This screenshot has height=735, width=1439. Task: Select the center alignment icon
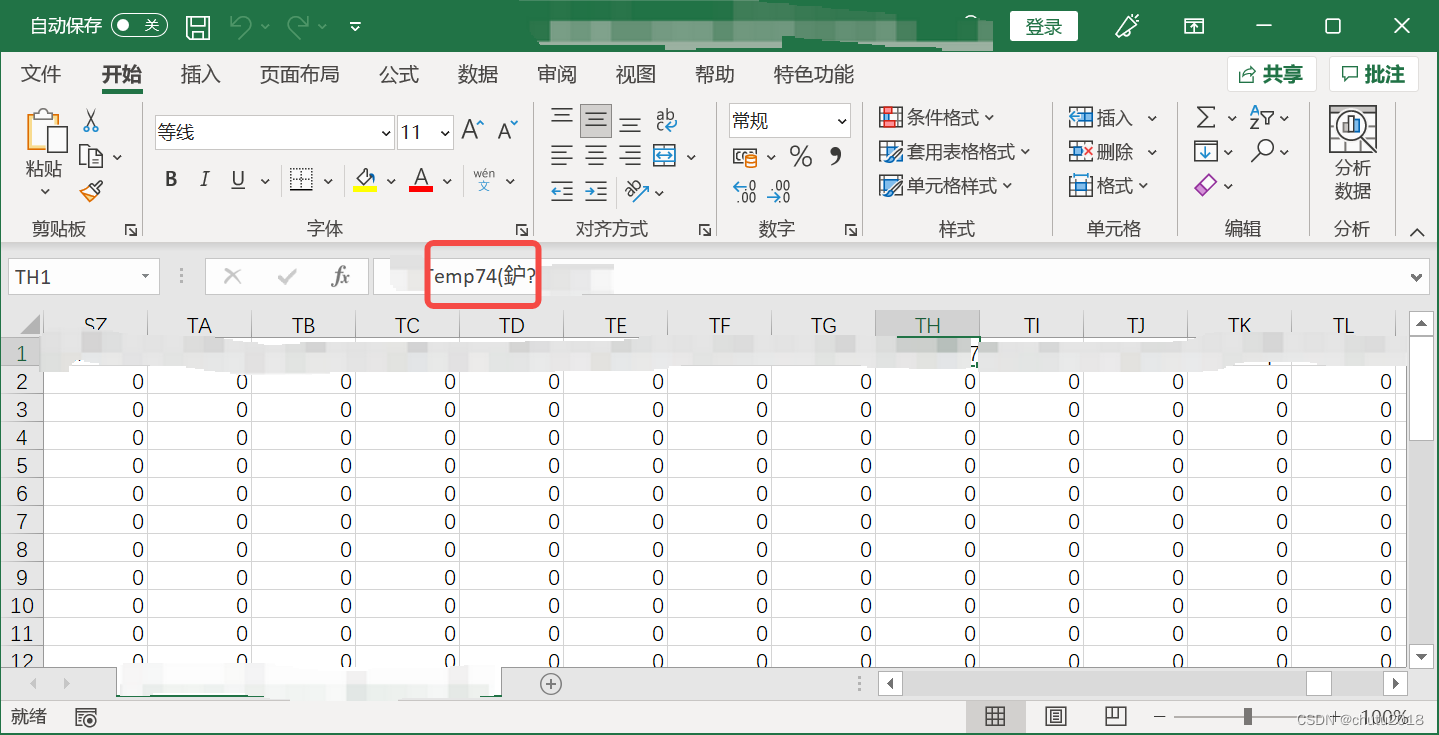tap(595, 155)
